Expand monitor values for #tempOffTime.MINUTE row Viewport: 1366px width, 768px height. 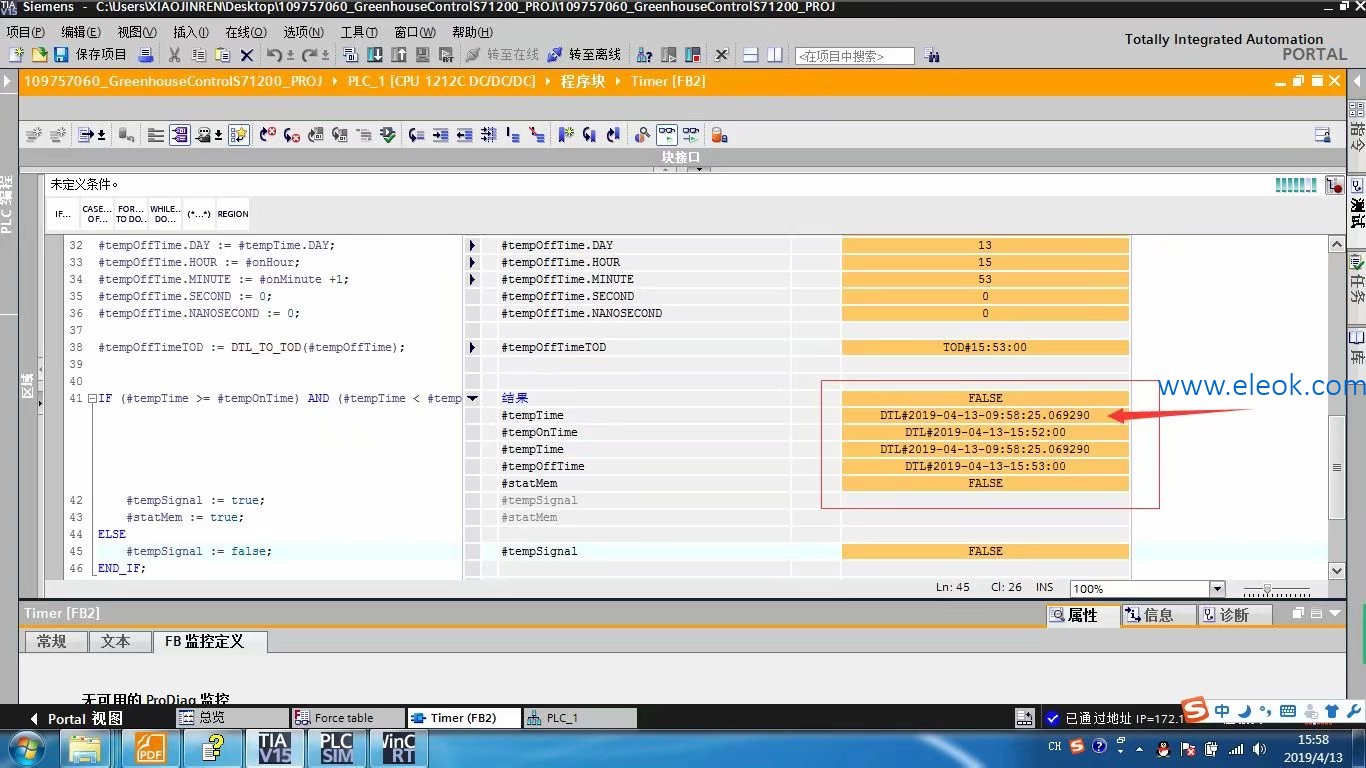[x=473, y=280]
